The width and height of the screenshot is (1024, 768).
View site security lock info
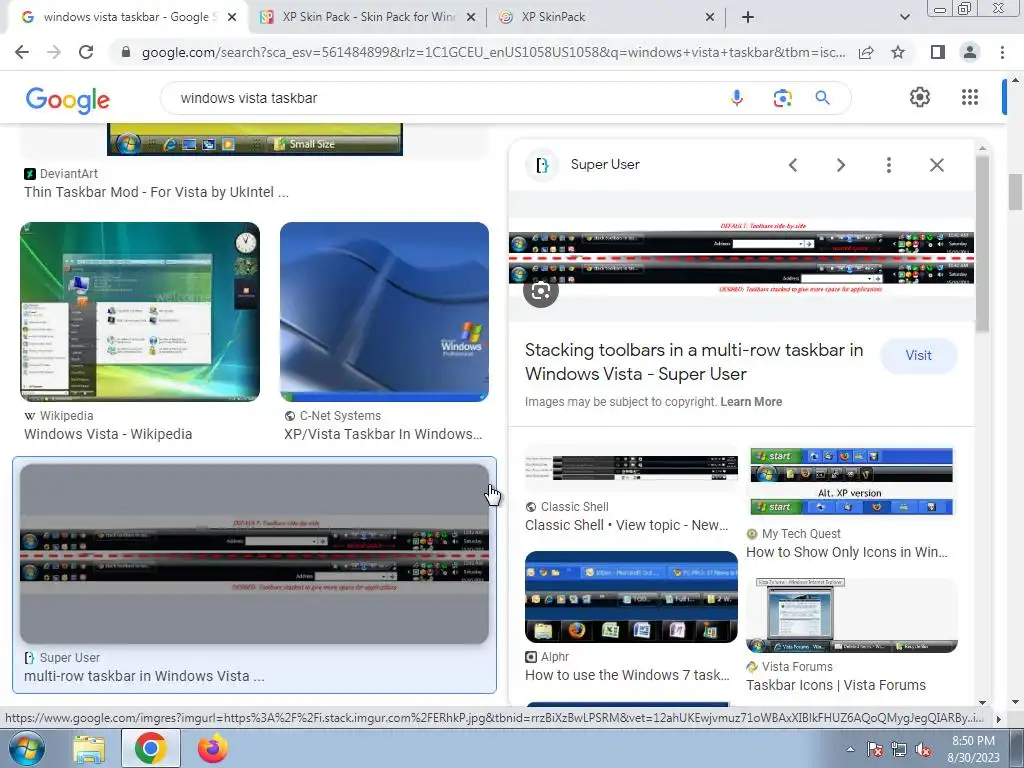pos(126,52)
